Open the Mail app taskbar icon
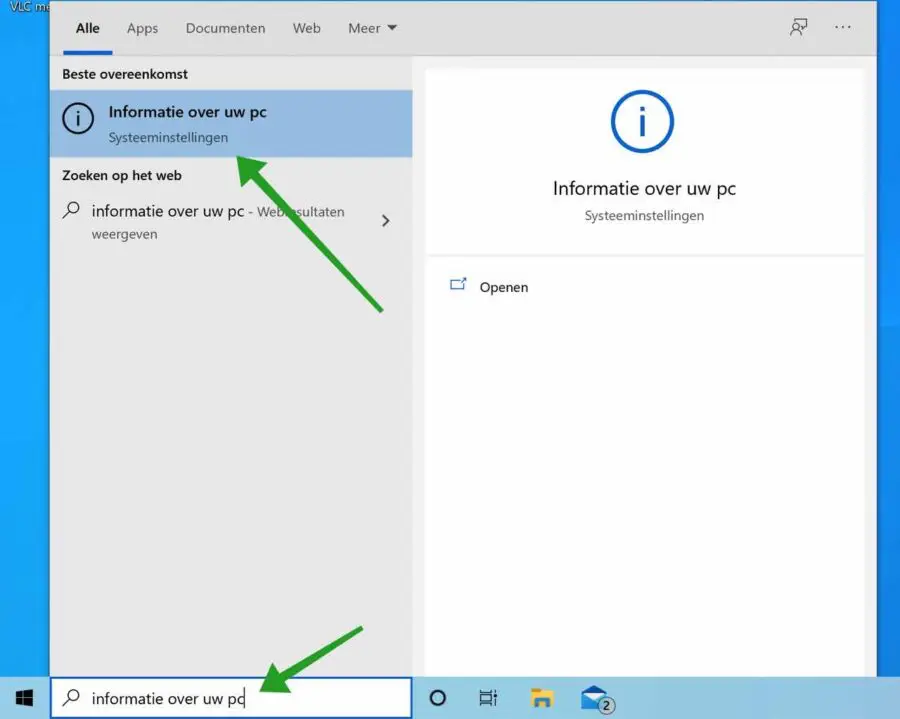Viewport: 900px width, 719px height. (597, 699)
